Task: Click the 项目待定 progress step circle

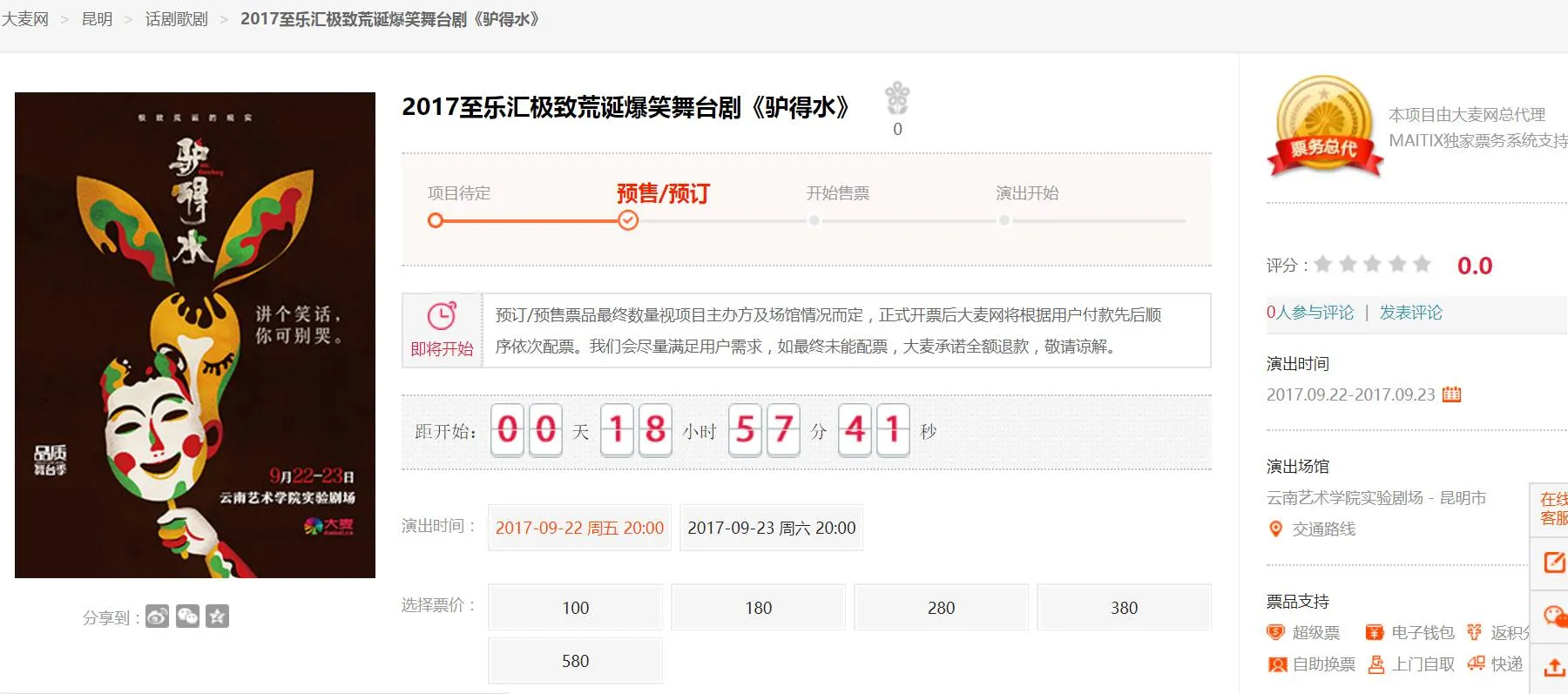Action: [x=436, y=220]
